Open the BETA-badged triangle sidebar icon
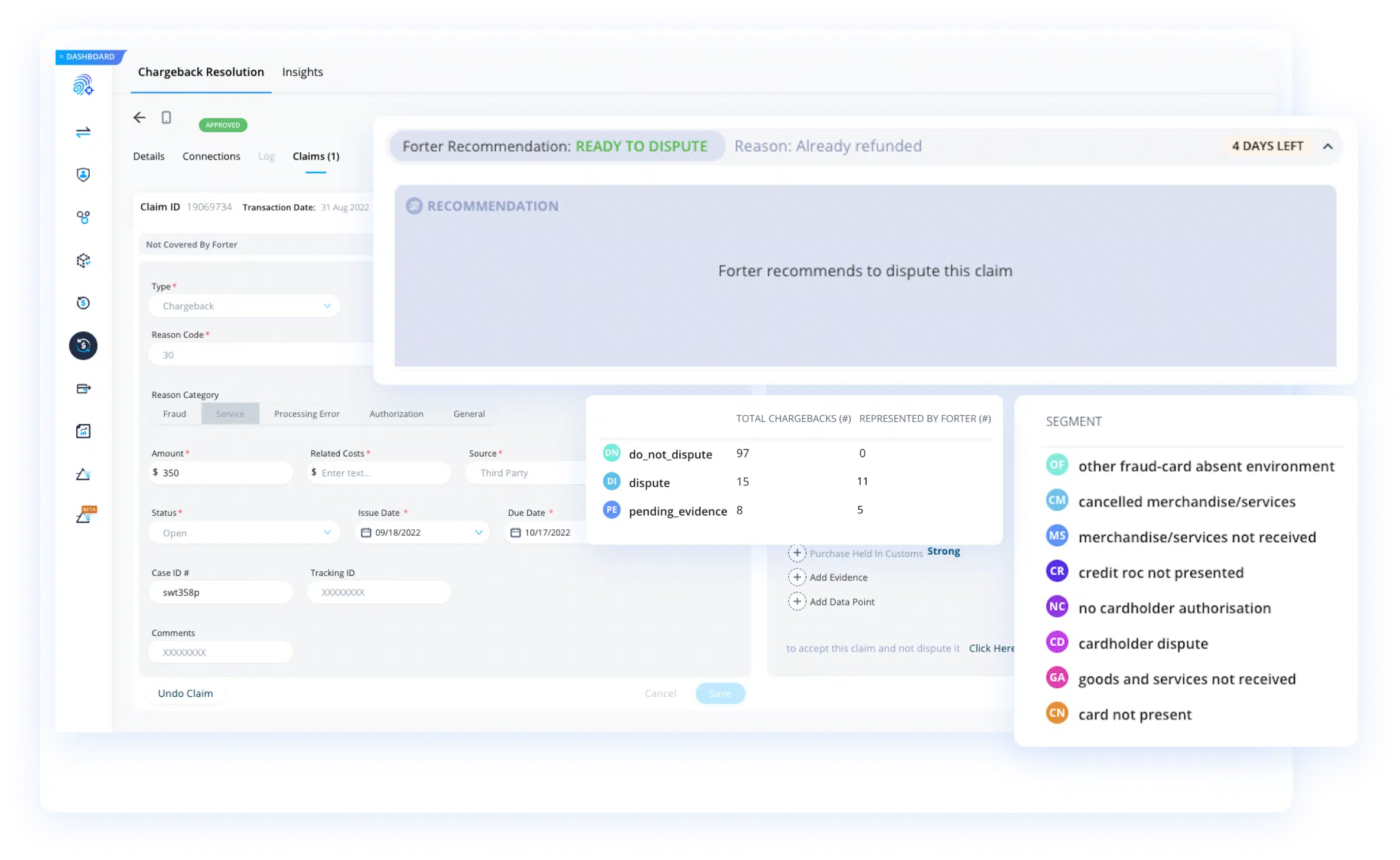This screenshot has width=1400, height=860. click(86, 514)
